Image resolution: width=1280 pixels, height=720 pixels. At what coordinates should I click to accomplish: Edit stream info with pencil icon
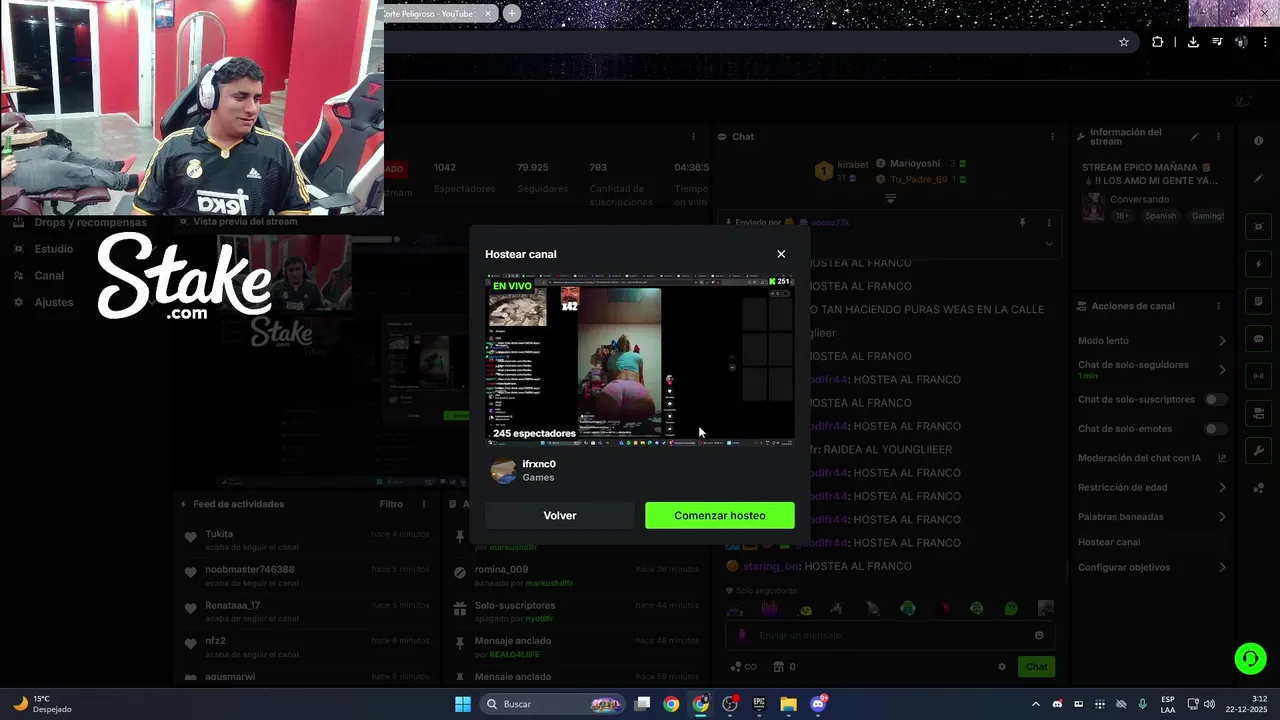(1194, 137)
